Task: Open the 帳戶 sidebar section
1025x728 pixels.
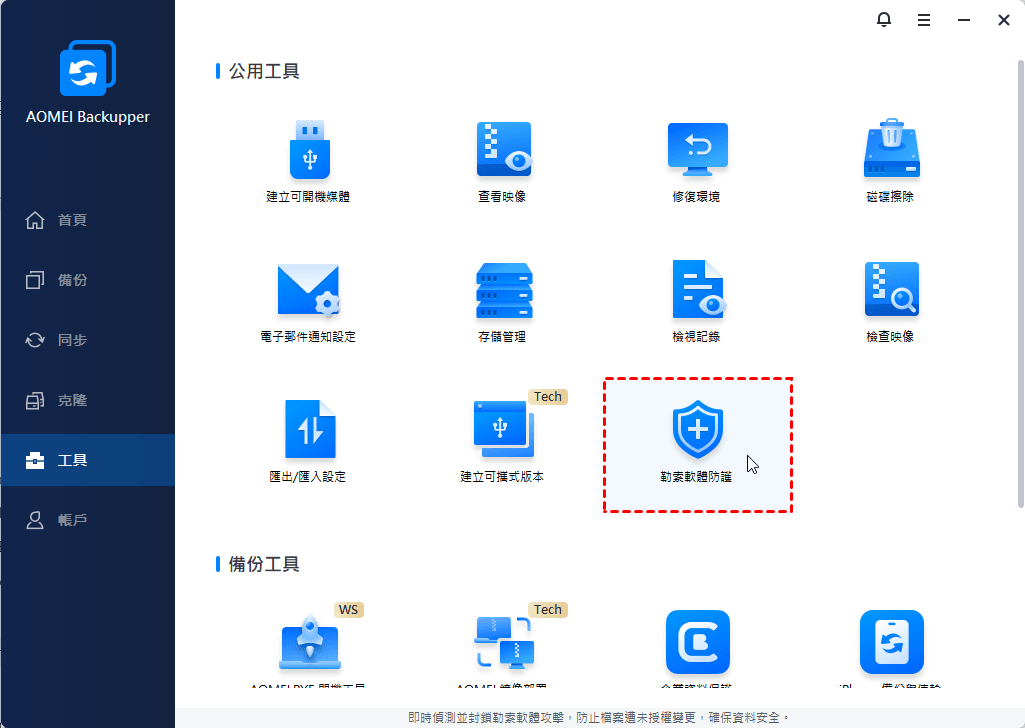Action: pyautogui.click(x=88, y=520)
